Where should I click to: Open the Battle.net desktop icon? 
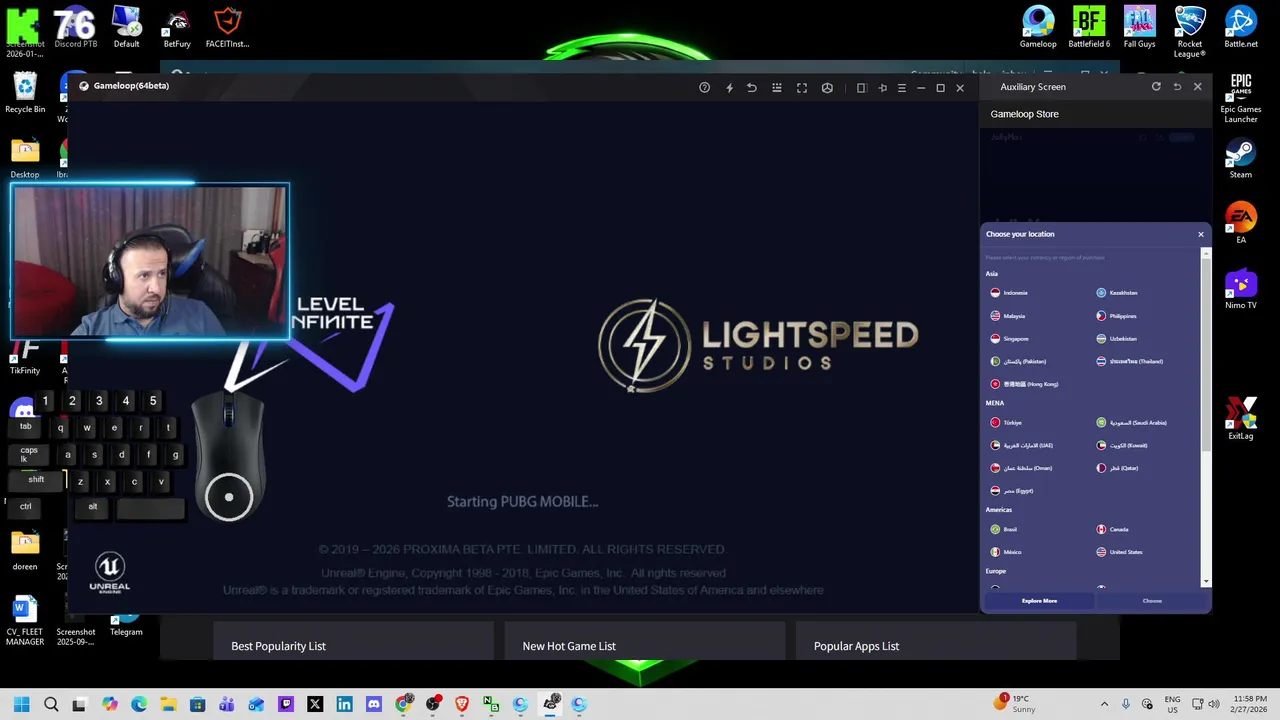tap(1241, 27)
